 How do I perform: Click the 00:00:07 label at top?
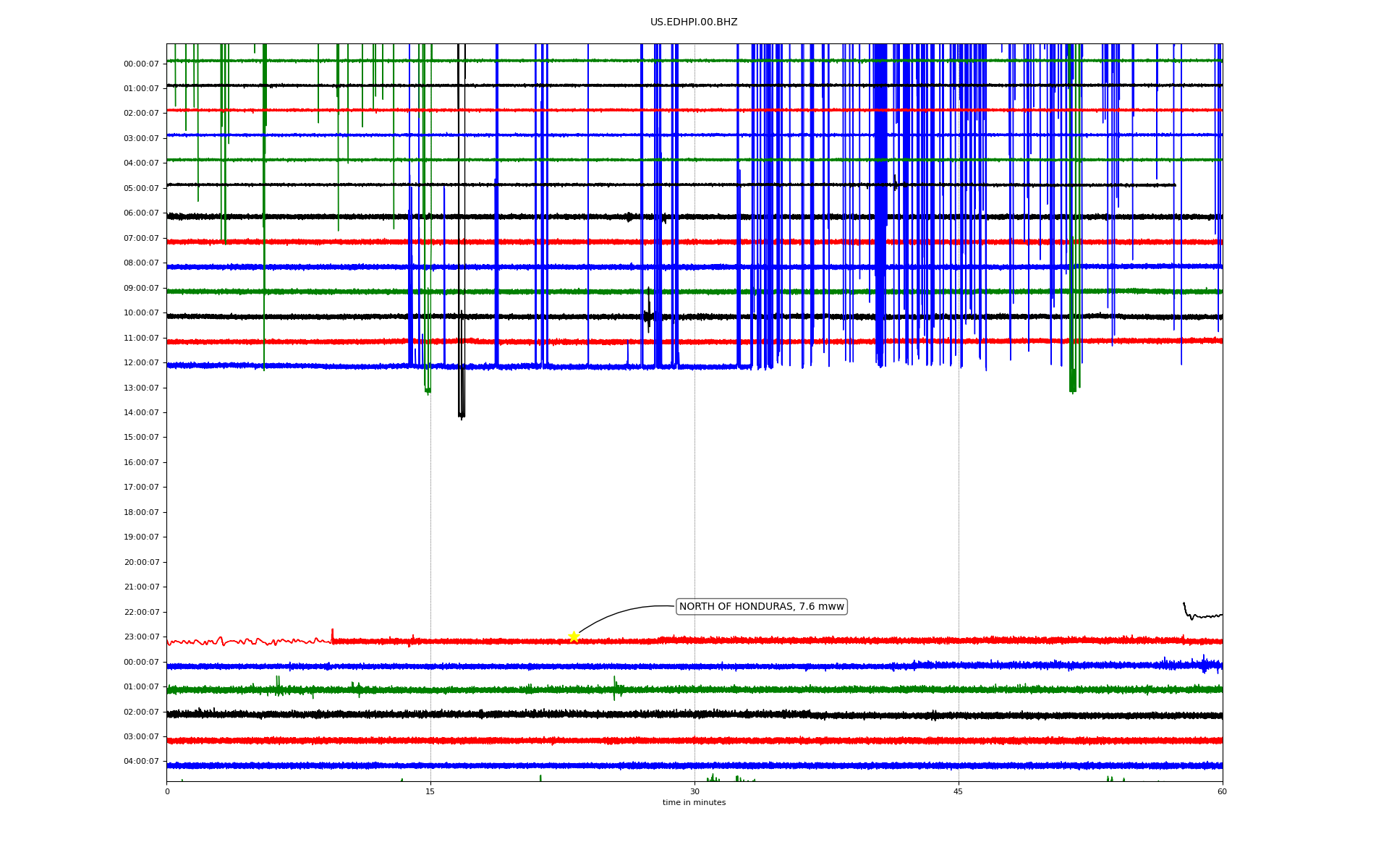coord(141,64)
